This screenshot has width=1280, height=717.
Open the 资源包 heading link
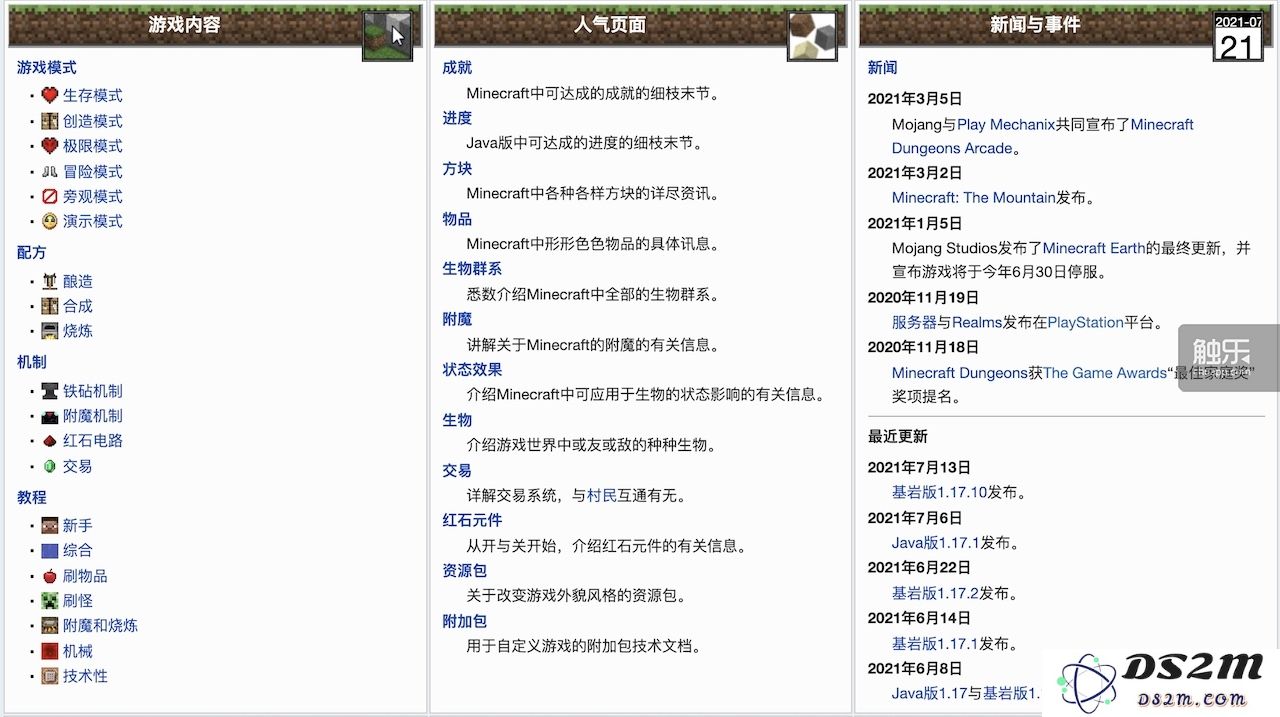click(x=464, y=570)
